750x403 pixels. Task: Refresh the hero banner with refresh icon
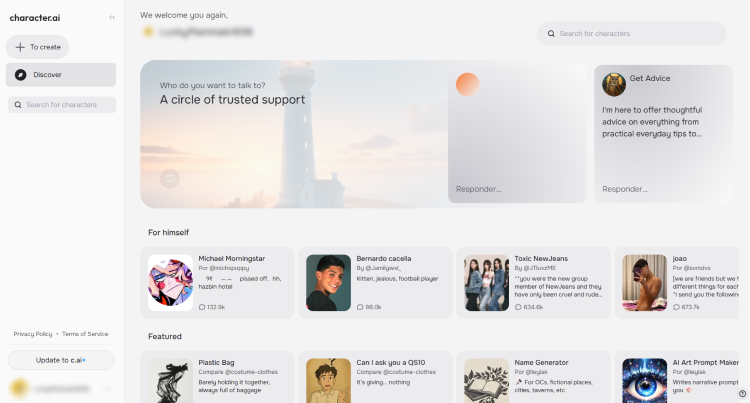tap(169, 179)
